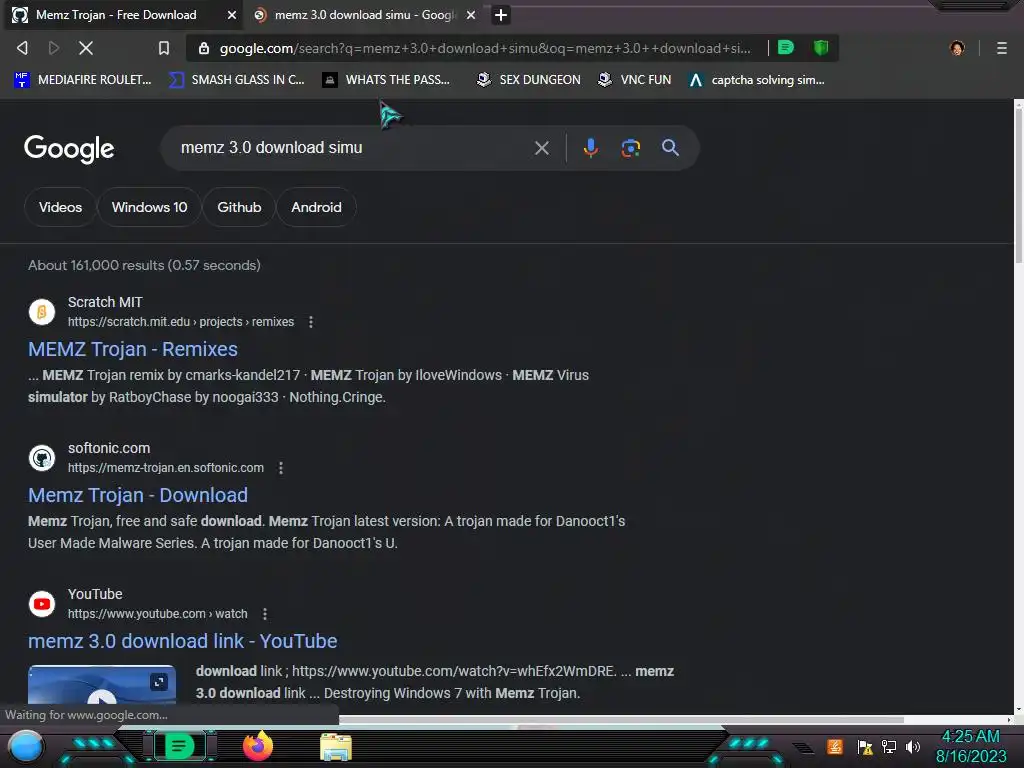Screen dimensions: 1024x768
Task: Click the 'About 161,000 results' text
Action: 144,265
